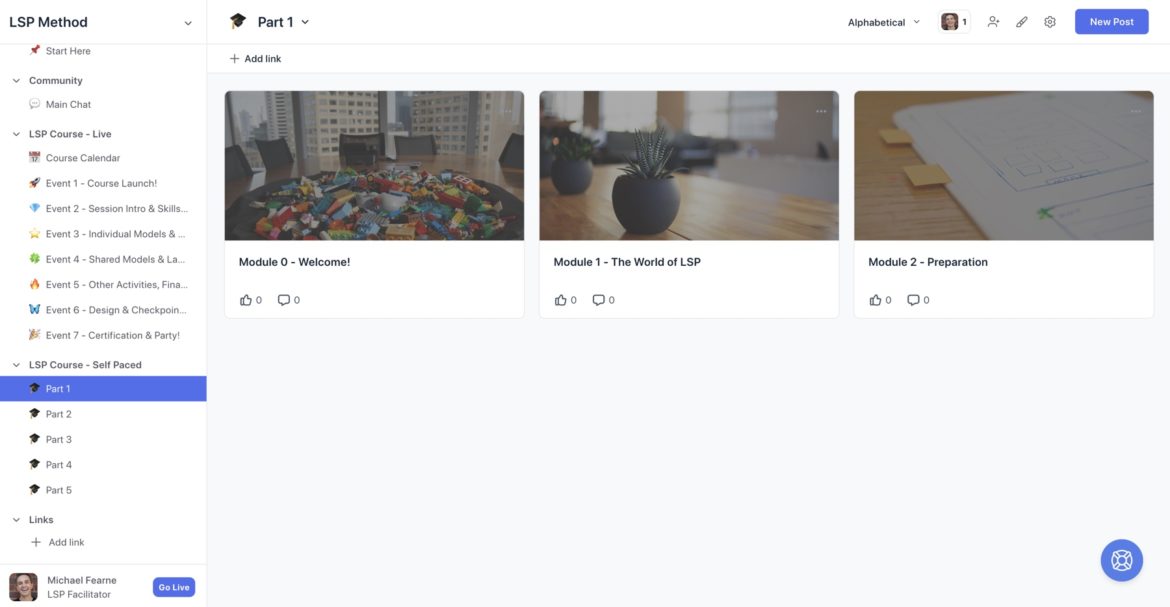Collapse the LSP Course - Live section
The width and height of the screenshot is (1170, 607).
click(16, 134)
